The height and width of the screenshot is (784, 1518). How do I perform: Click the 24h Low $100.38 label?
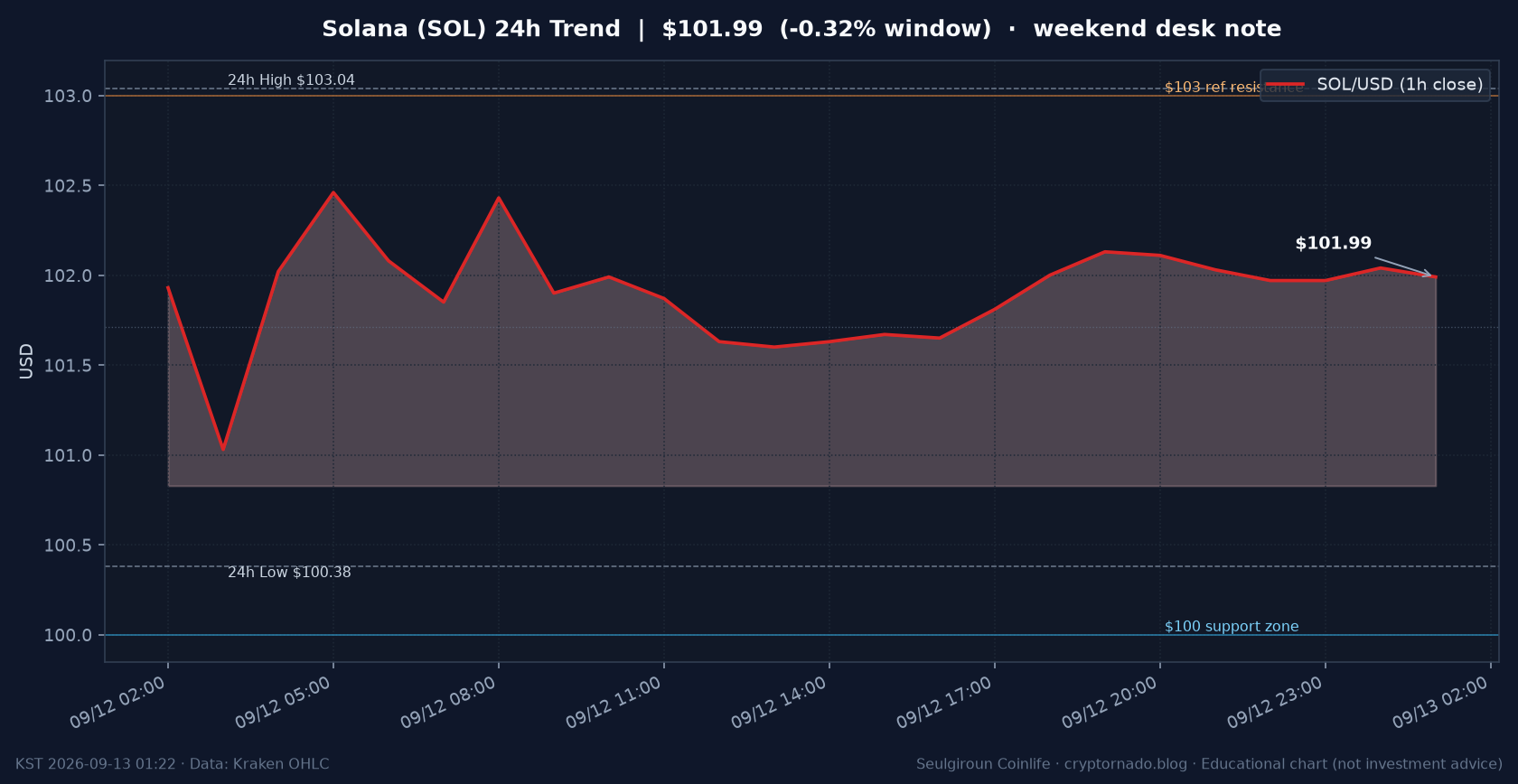coord(289,573)
